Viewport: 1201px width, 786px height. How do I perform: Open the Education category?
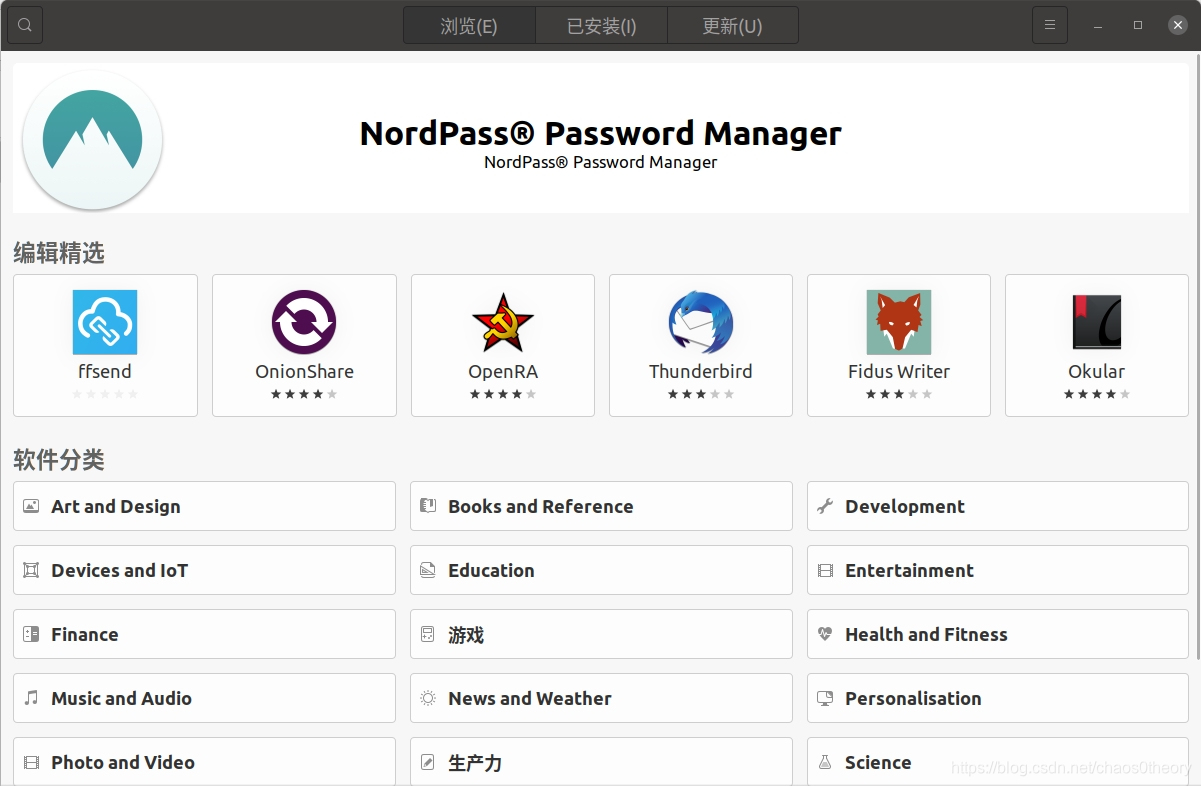click(x=601, y=570)
